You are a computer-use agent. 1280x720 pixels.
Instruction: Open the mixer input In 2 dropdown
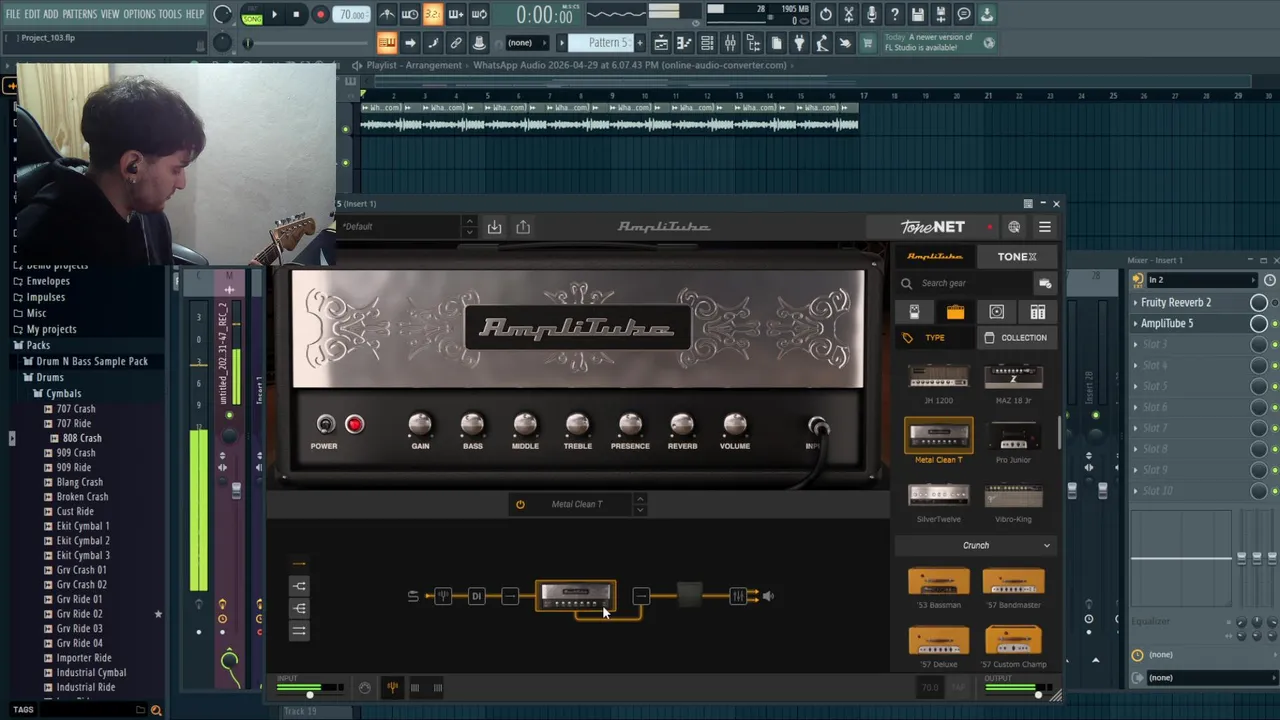[x=1200, y=280]
